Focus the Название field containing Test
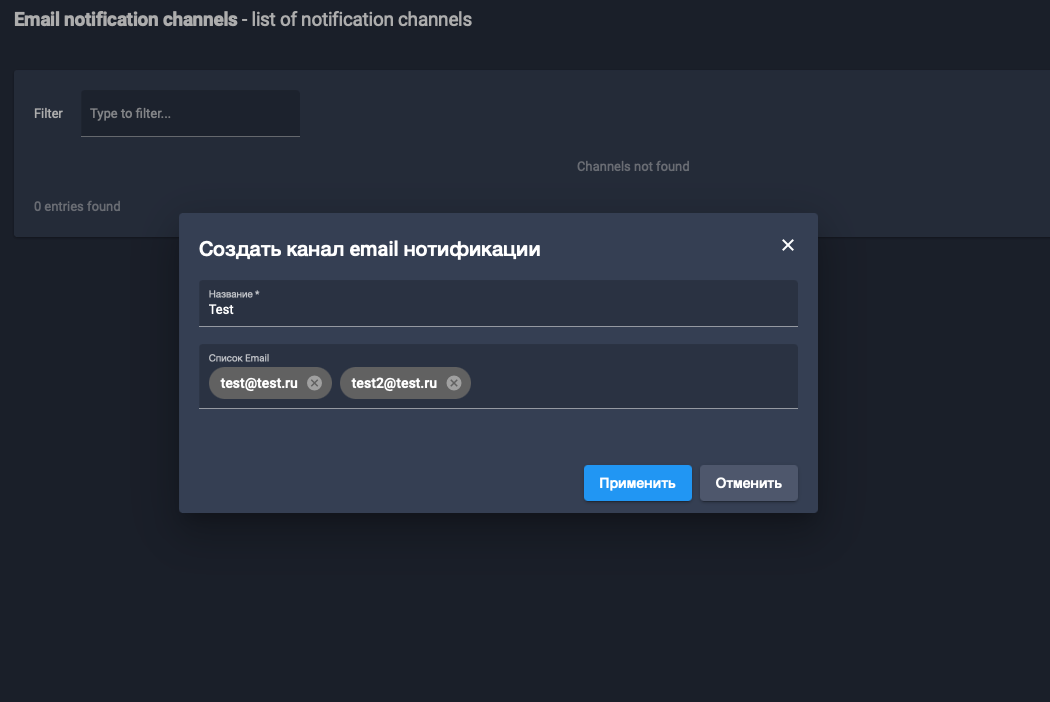The image size is (1050, 702). point(498,310)
